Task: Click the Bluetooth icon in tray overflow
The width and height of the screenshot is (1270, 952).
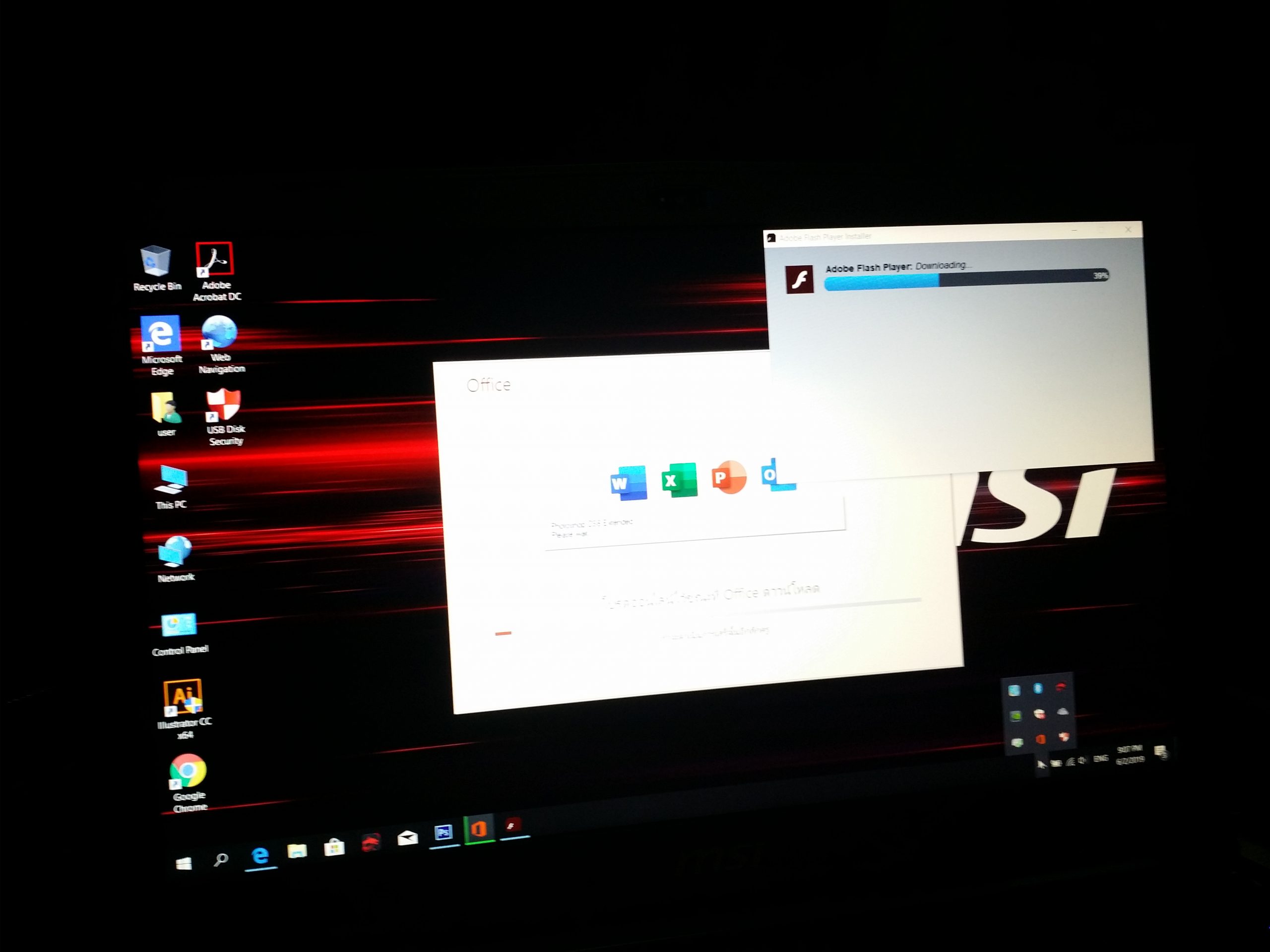Action: 1038,688
